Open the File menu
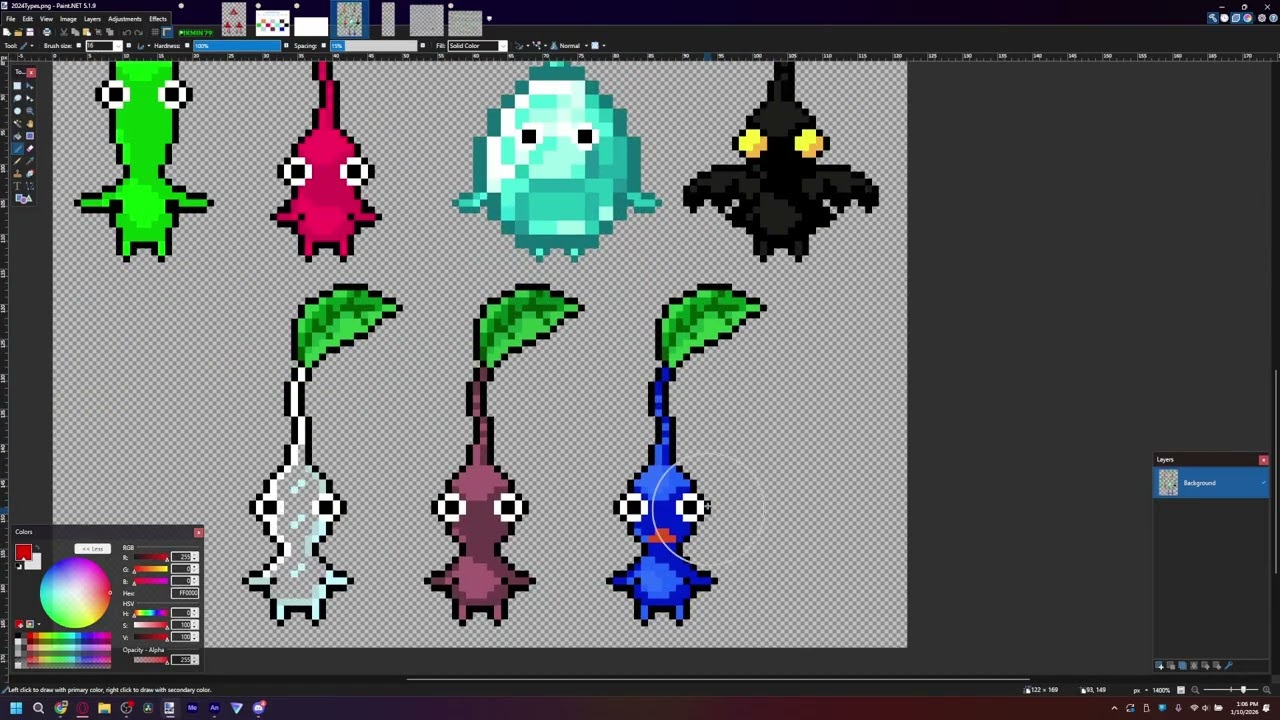1280x720 pixels. [10, 19]
